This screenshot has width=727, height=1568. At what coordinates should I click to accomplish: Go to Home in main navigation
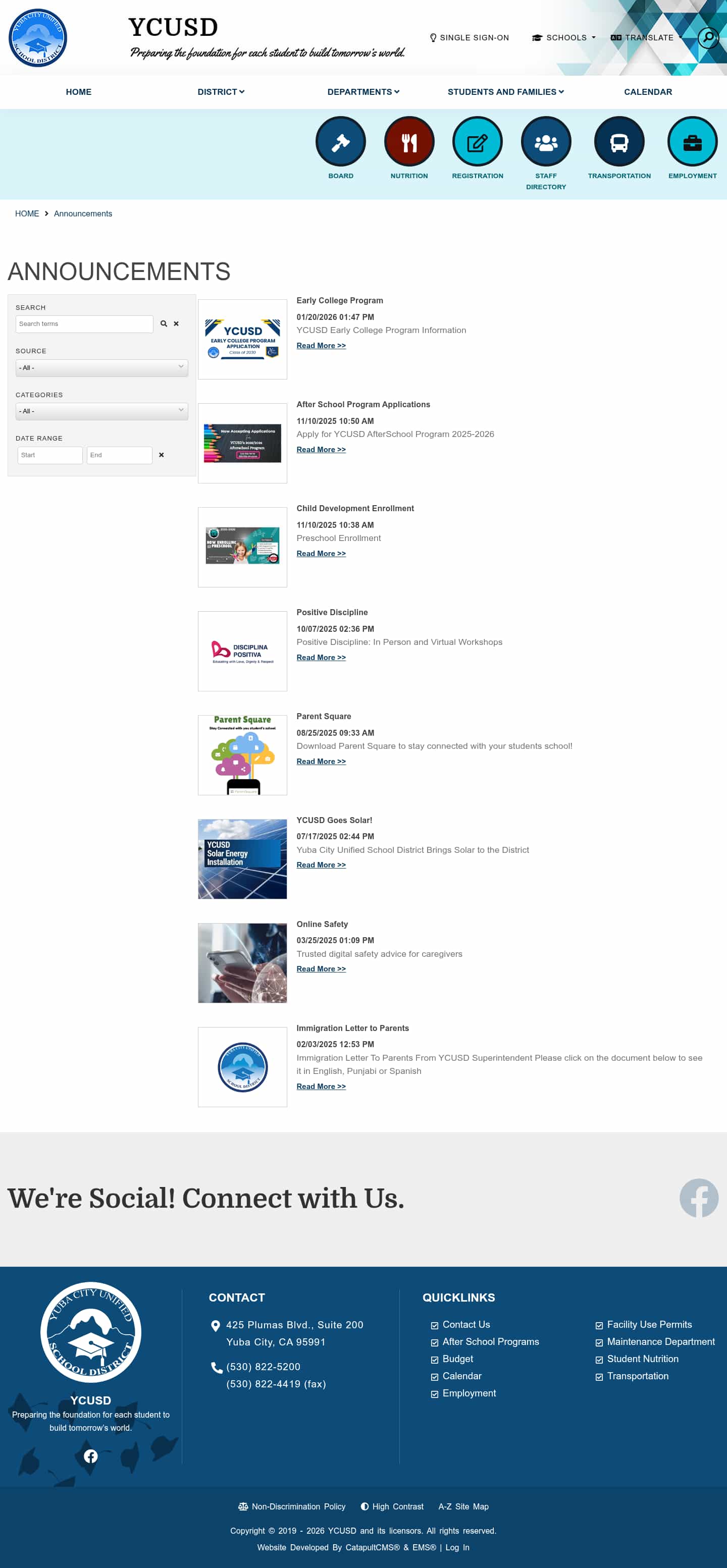pos(79,92)
